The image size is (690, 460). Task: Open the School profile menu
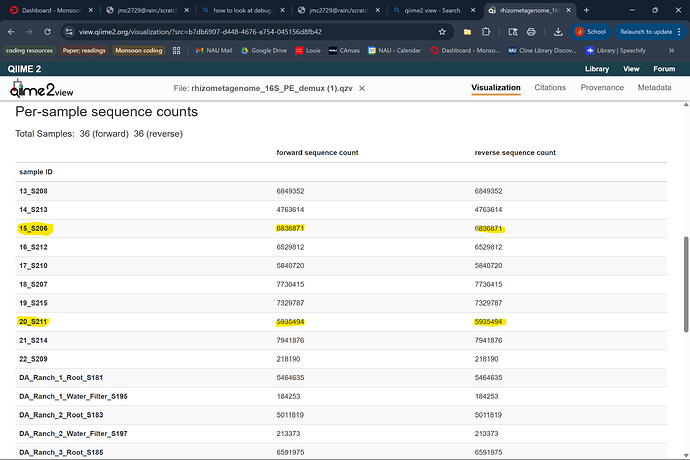(590, 31)
